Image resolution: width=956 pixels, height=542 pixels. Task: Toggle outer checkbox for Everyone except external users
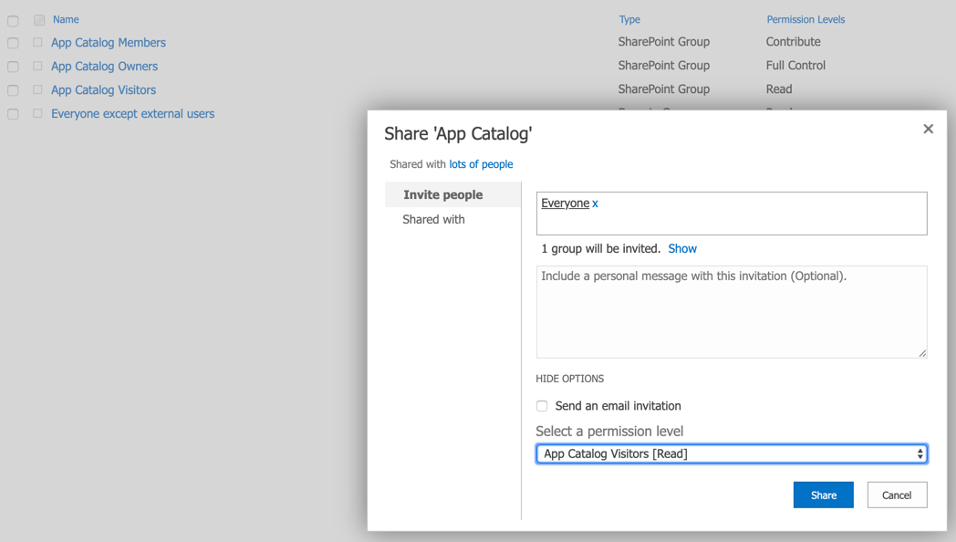[13, 114]
